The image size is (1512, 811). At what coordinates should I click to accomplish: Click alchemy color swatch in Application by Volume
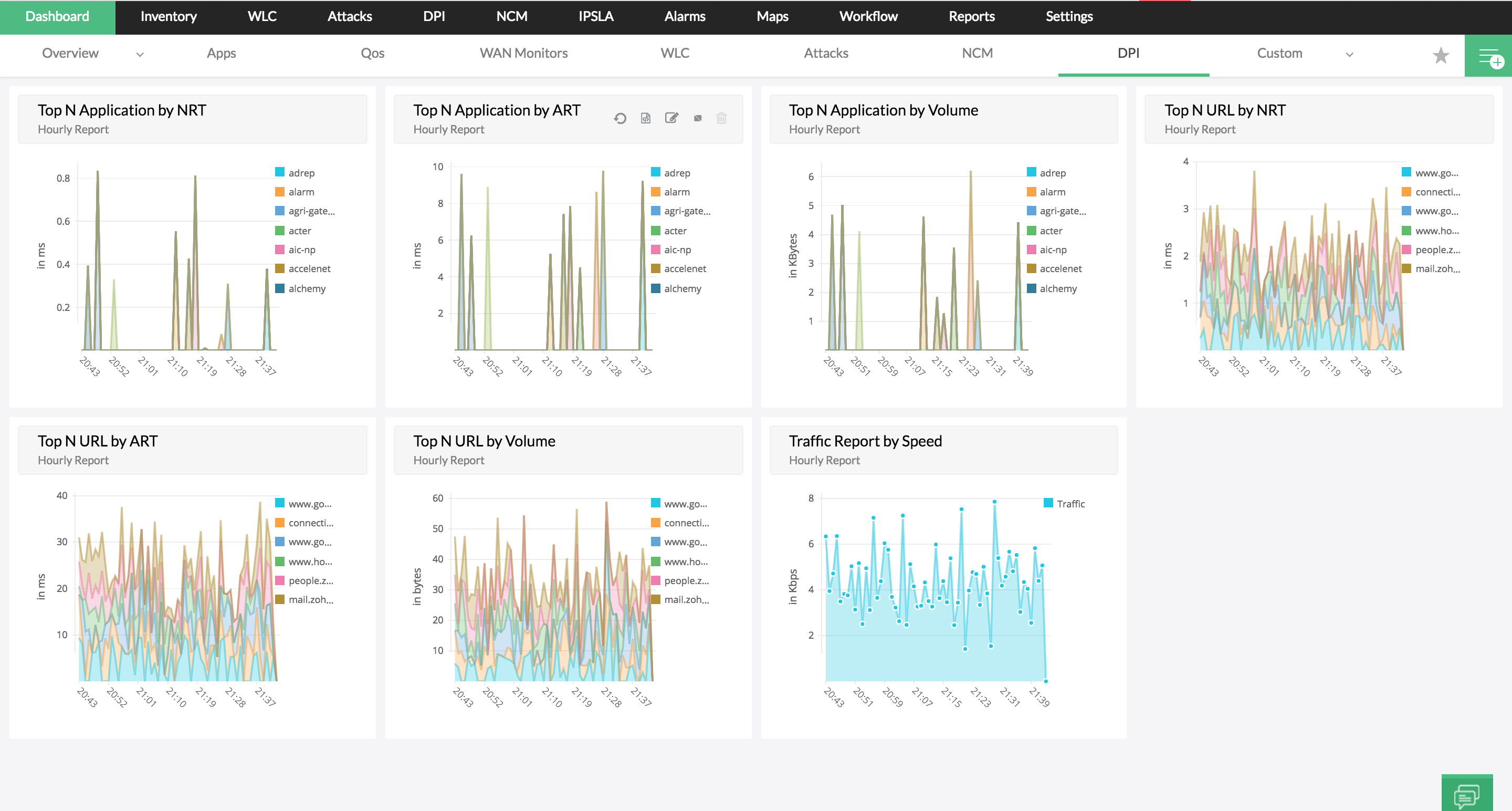tap(1031, 288)
